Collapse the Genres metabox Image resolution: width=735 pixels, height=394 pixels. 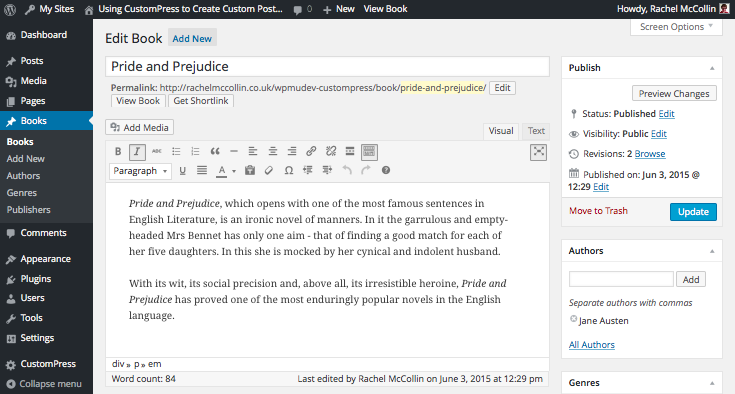pos(712,383)
